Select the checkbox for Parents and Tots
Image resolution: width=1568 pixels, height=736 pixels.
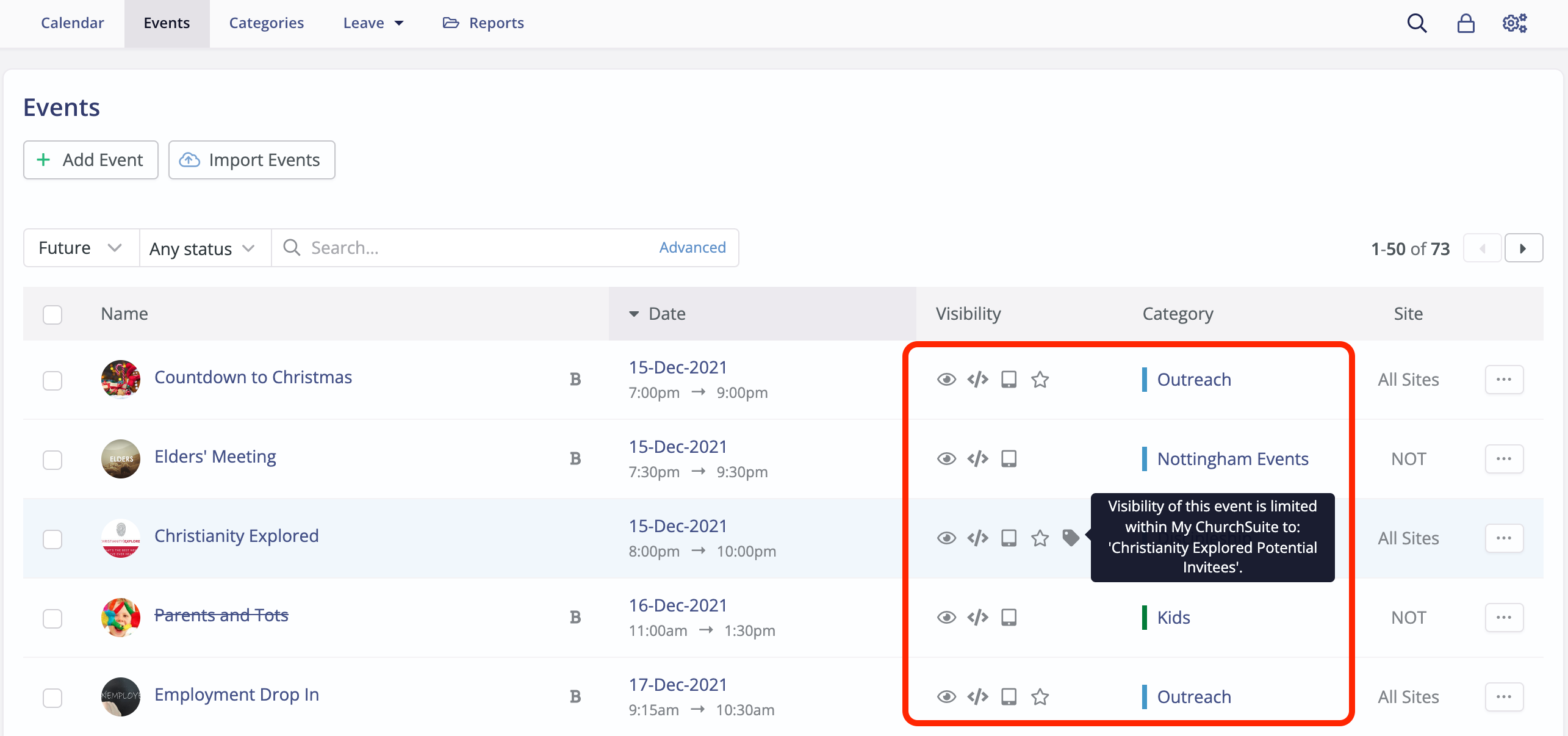(52, 618)
